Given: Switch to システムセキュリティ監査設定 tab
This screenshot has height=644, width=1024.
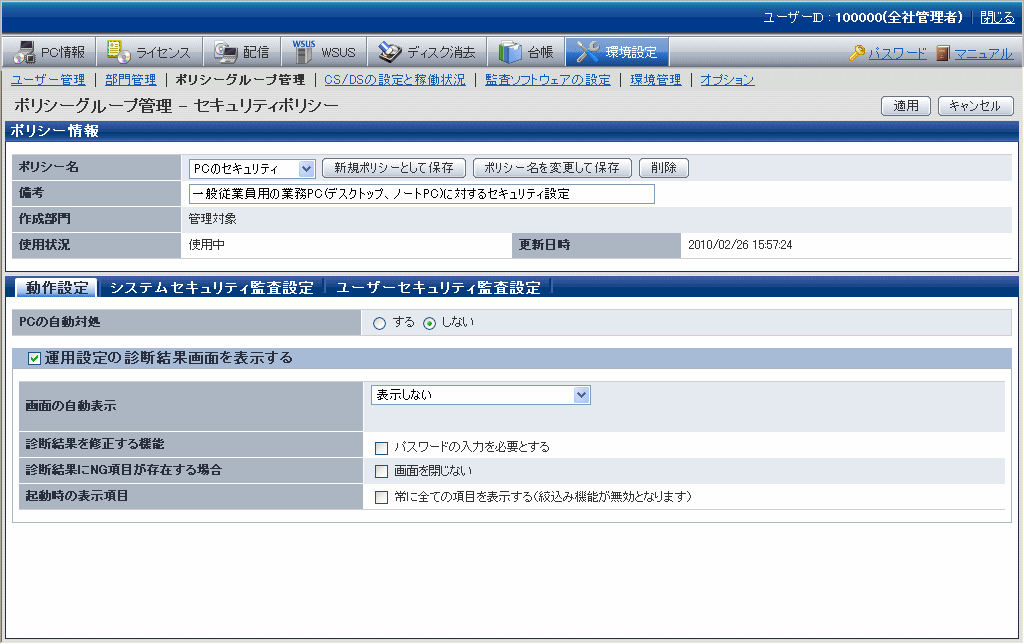Looking at the screenshot, I should tap(212, 287).
